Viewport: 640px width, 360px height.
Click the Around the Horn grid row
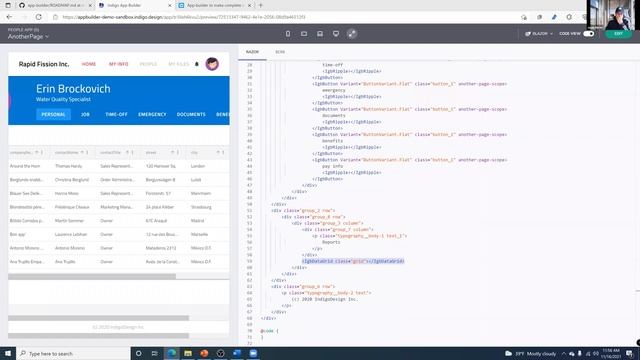pos(118,166)
